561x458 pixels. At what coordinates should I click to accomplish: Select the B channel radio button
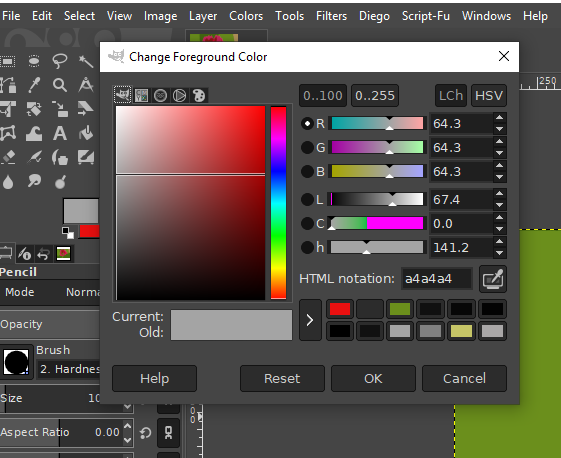307,171
